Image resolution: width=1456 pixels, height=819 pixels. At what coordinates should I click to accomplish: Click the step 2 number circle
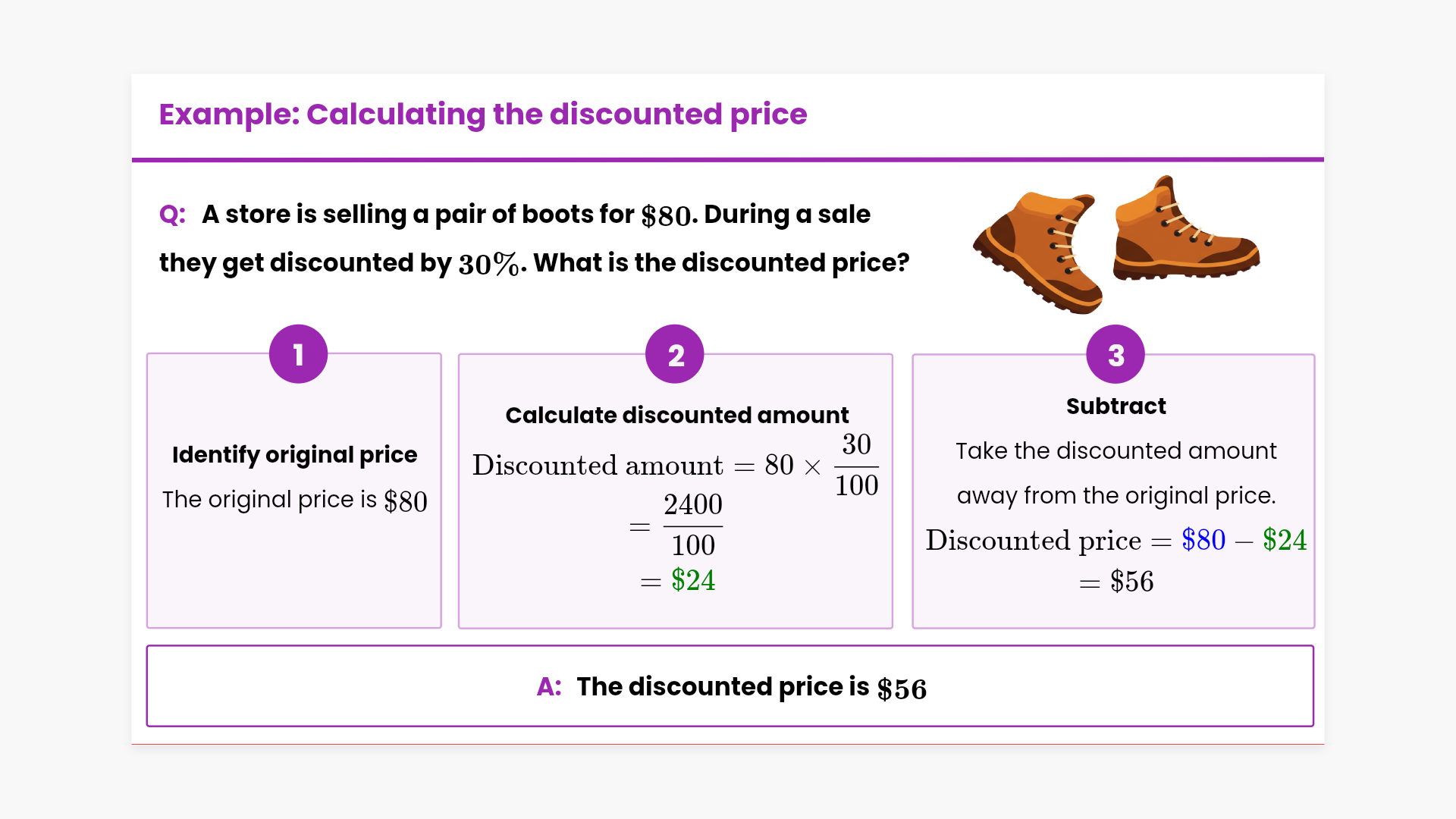click(675, 354)
